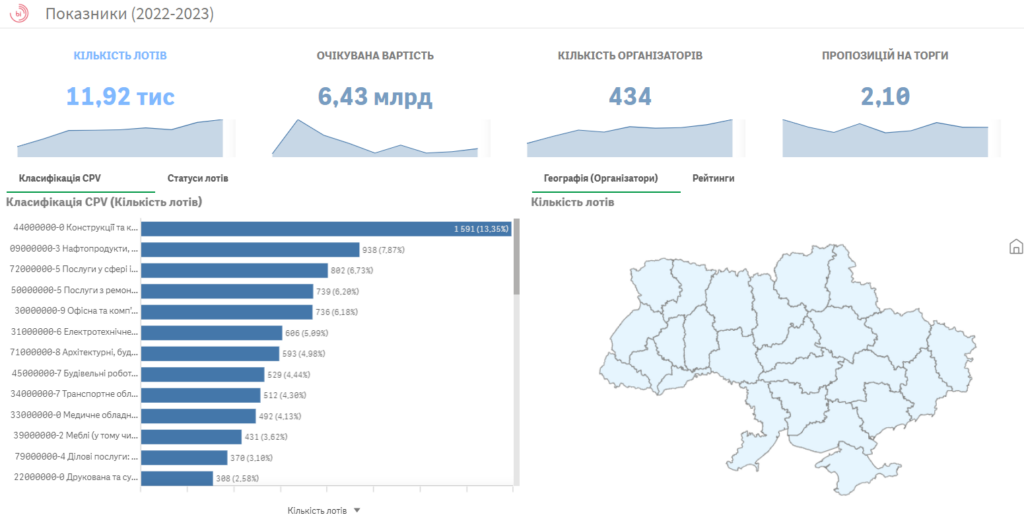Click the Кількість лотів KPI heading
Screen dimensions: 1024x519
119,55
